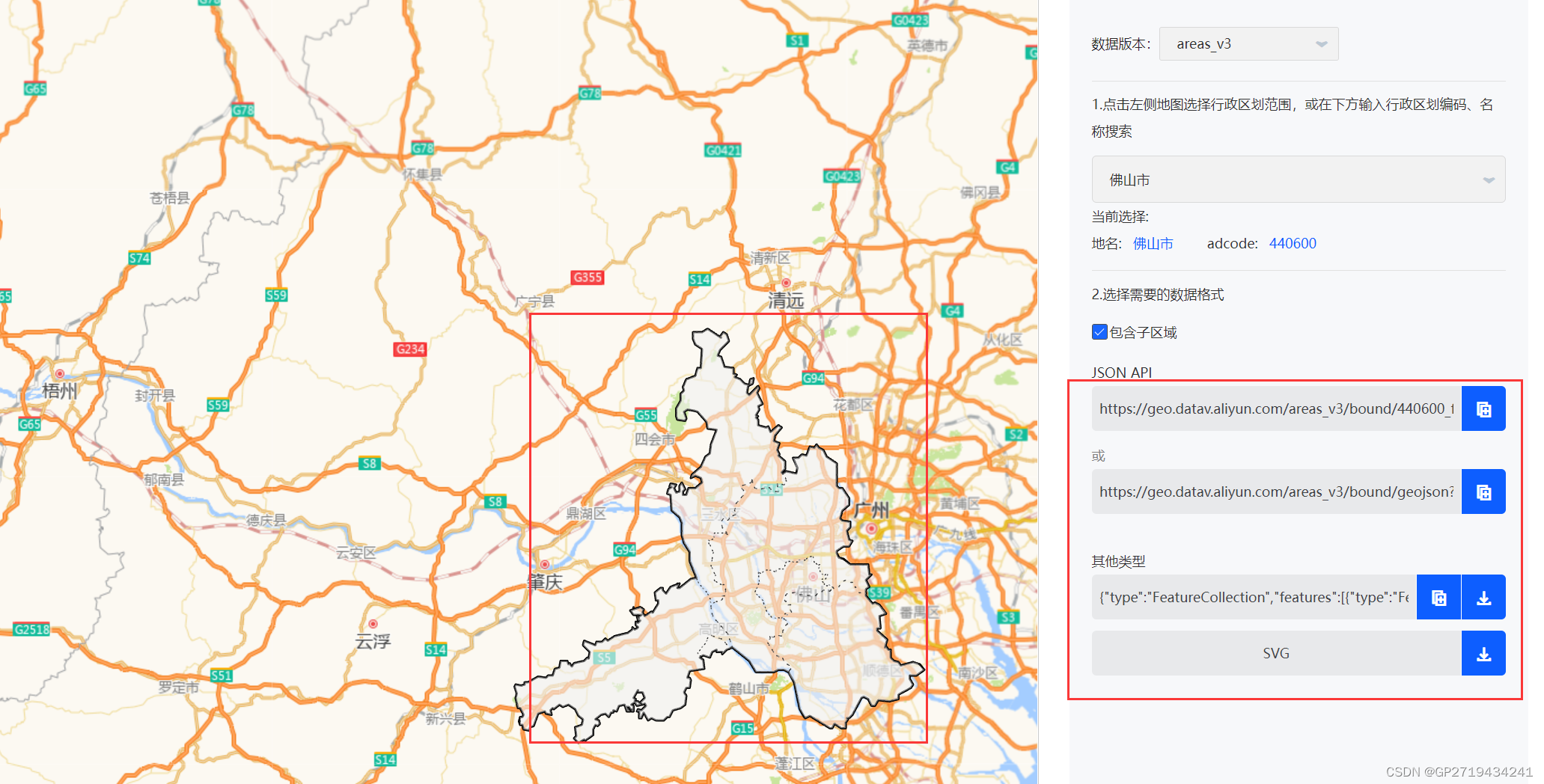Click the adcode 440600 link
1544x784 pixels.
[x=1293, y=244]
